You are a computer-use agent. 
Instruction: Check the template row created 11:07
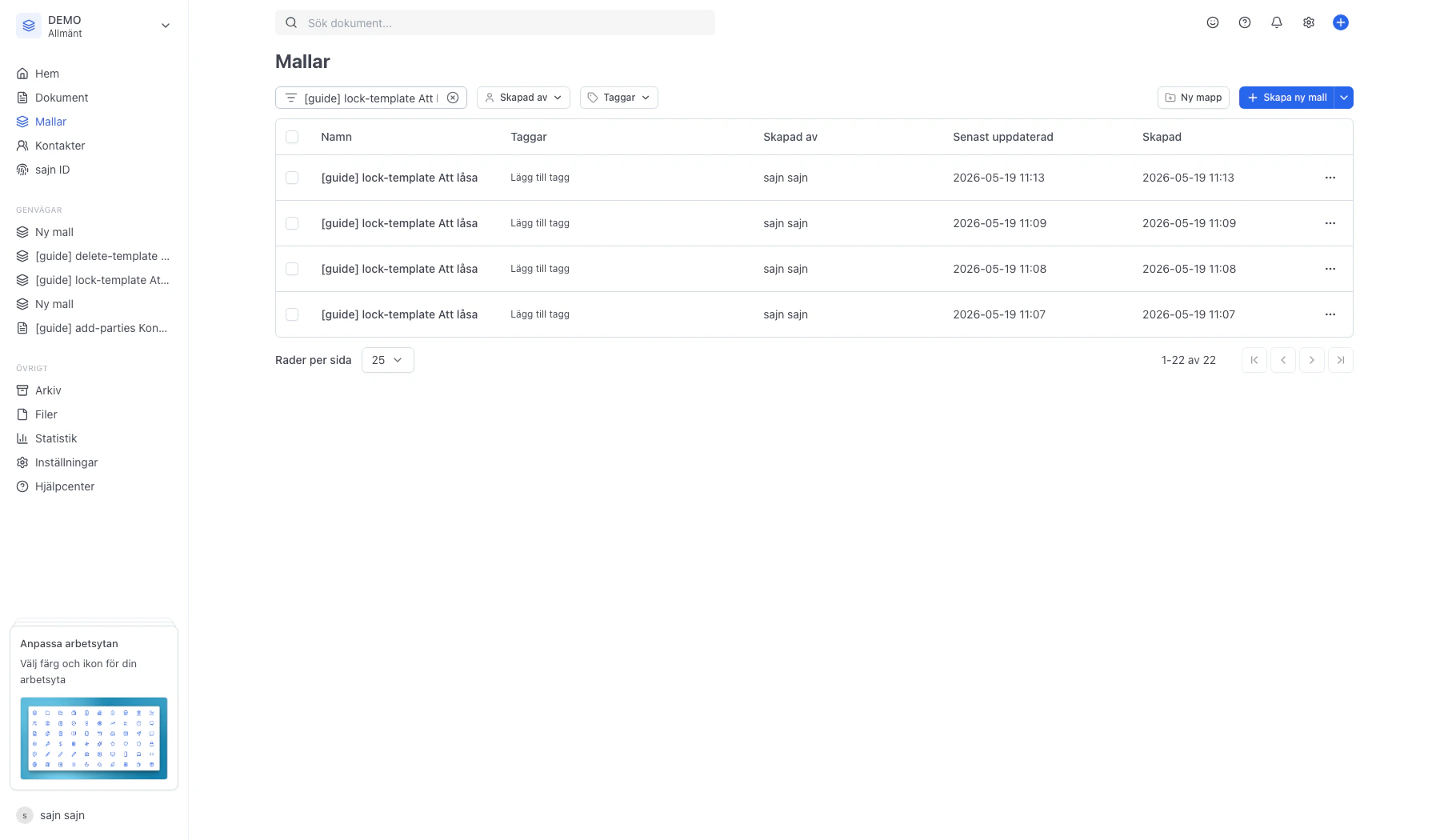[x=292, y=314]
